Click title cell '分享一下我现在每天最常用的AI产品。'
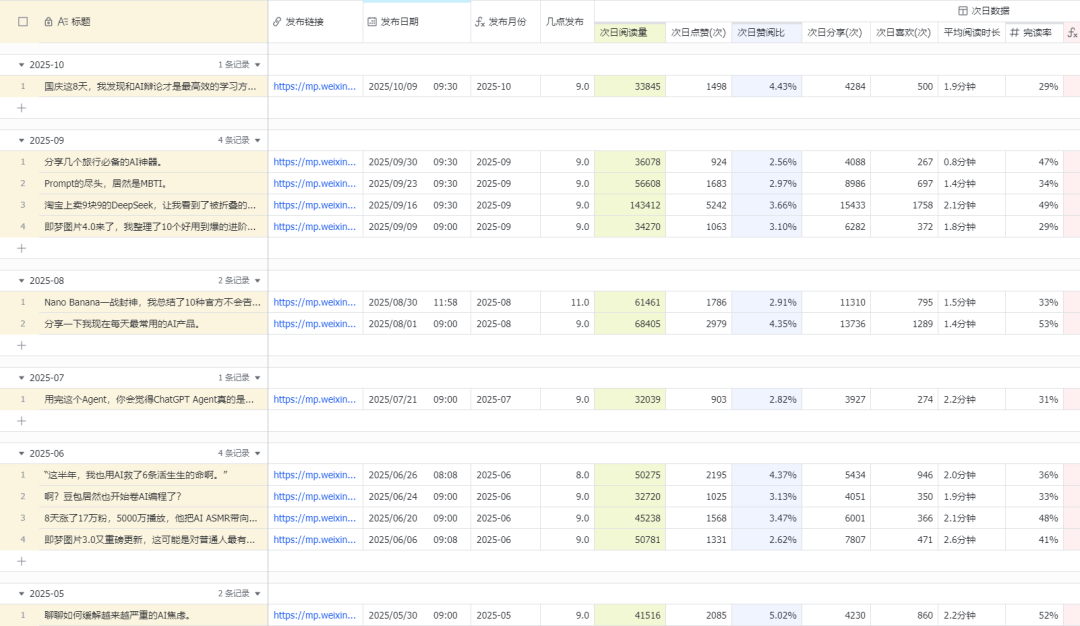 coord(152,324)
